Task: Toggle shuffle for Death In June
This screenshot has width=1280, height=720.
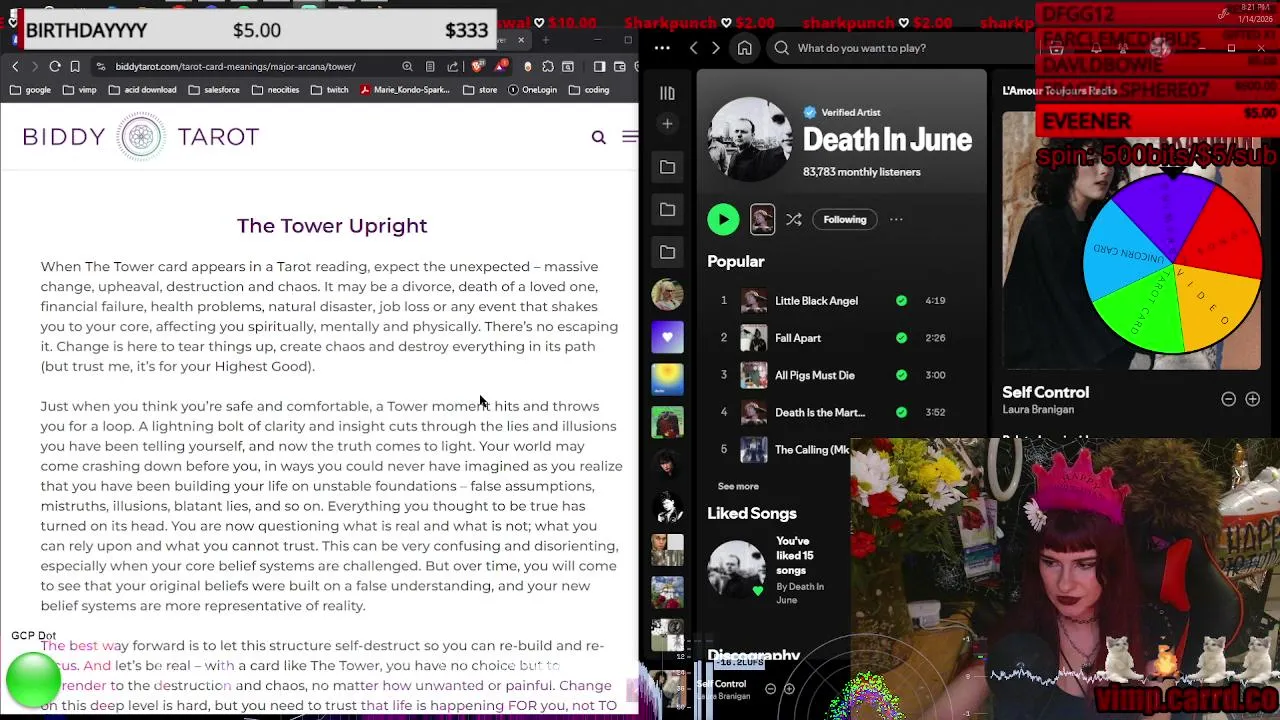Action: click(794, 219)
